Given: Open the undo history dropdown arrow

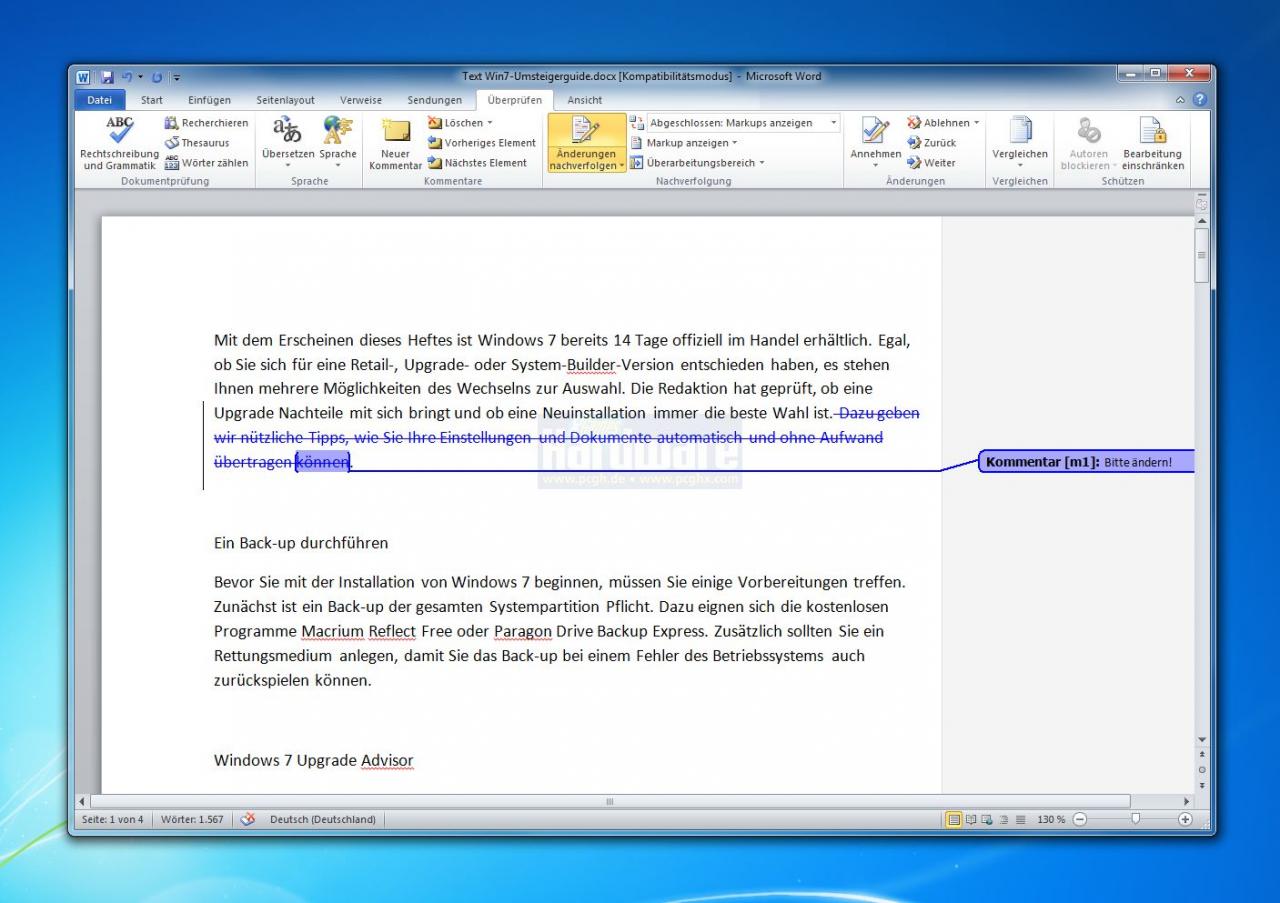Looking at the screenshot, I should [141, 76].
